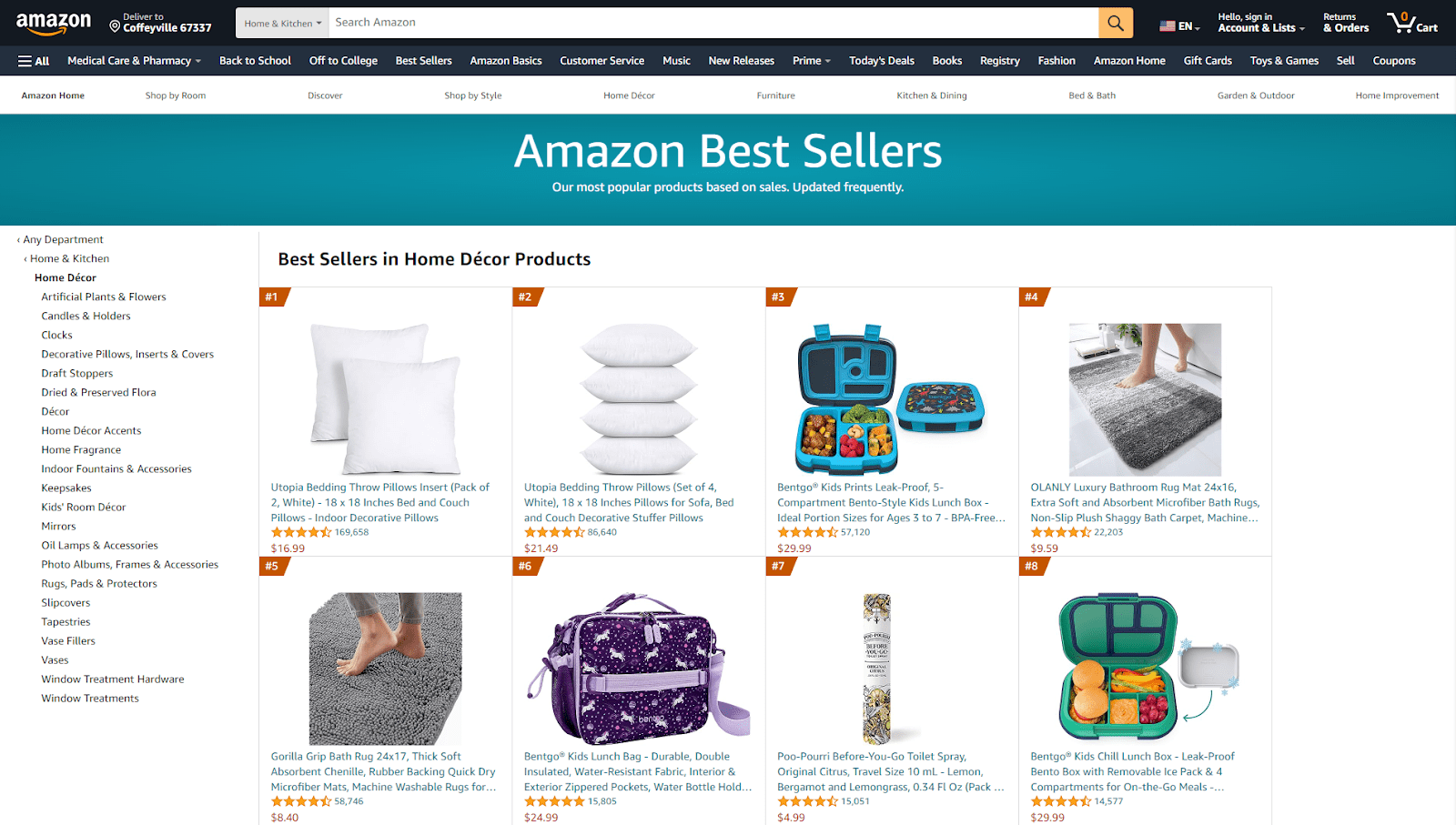Click the star rating of Utopia Pillows Insert
The width and height of the screenshot is (1456, 825).
301,532
